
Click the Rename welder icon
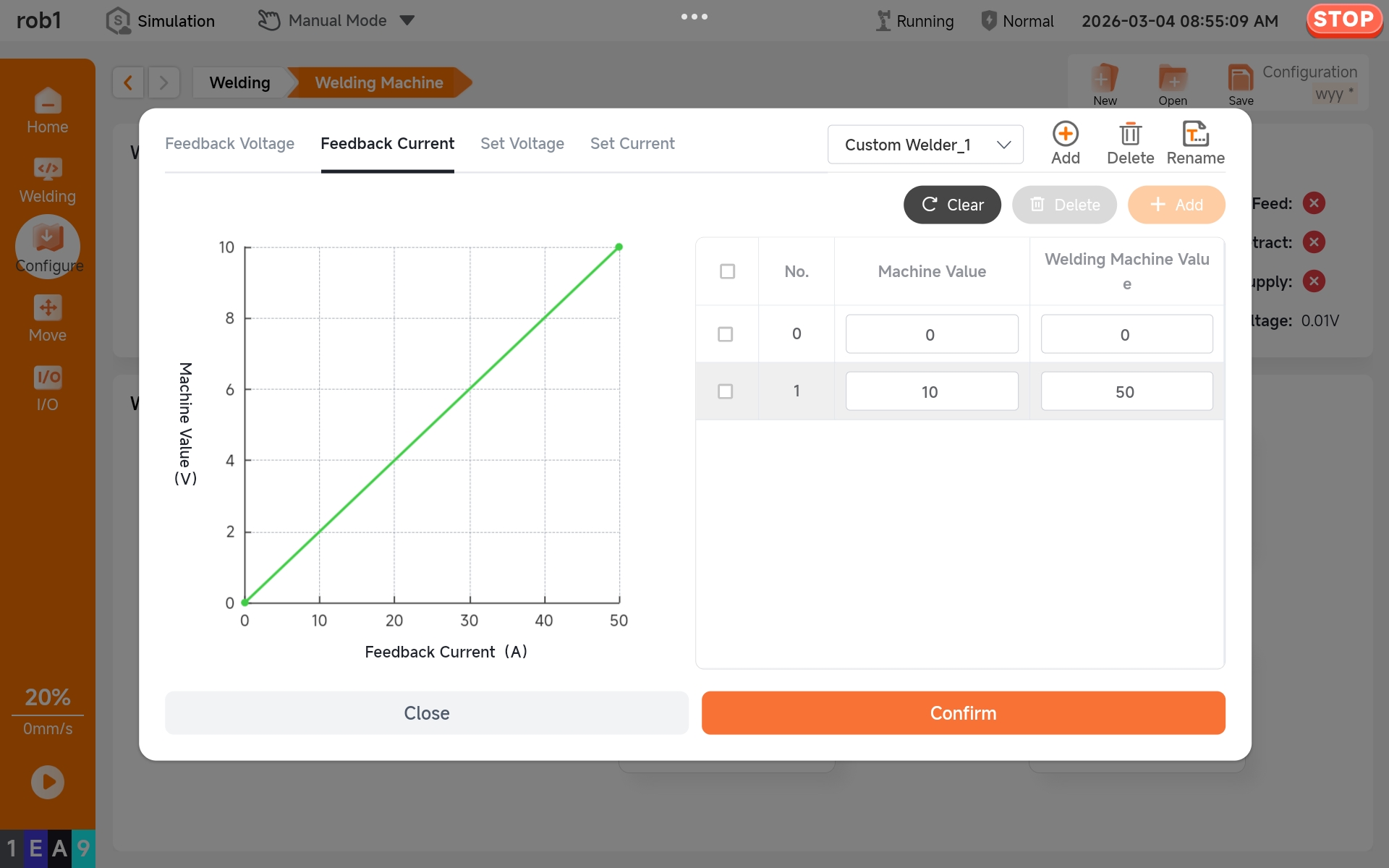1195,135
